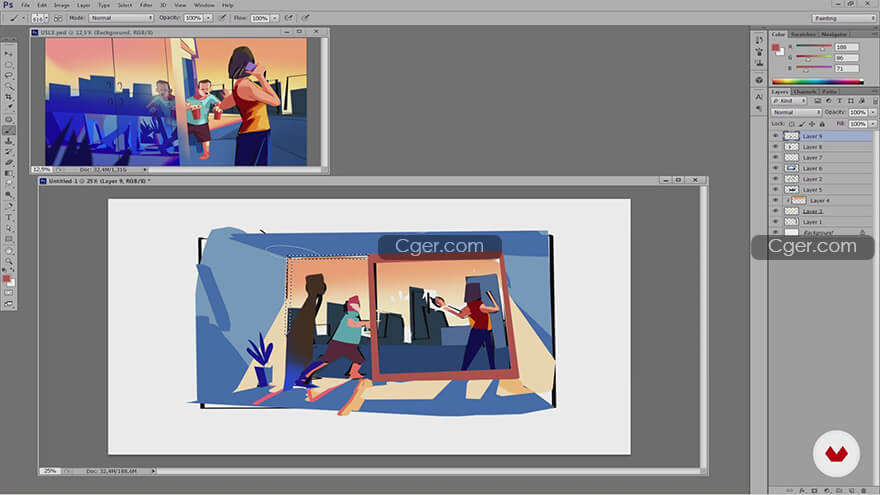The height and width of the screenshot is (495, 880).
Task: Click Quick Mask mode icon
Action: point(8,293)
